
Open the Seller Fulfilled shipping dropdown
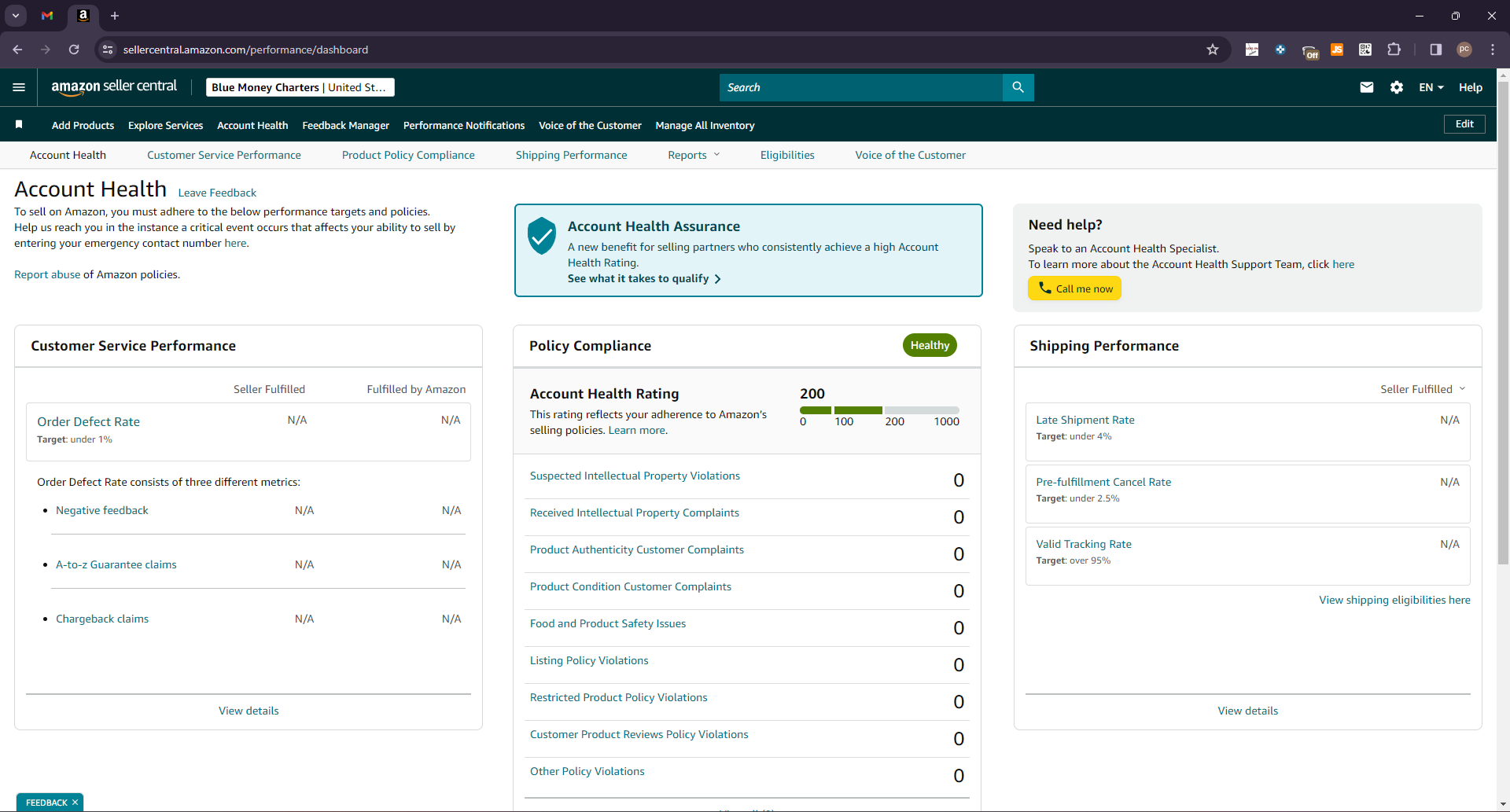[1423, 389]
